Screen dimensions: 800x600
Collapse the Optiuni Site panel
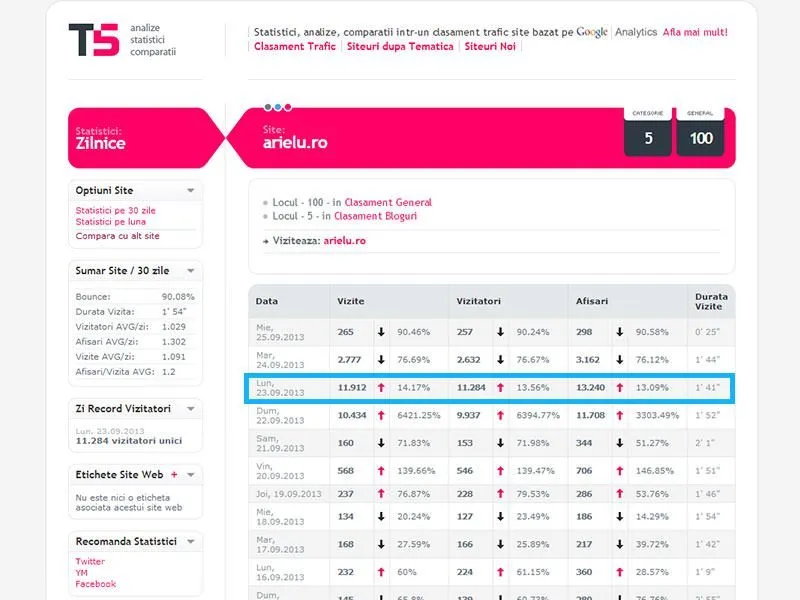191,190
